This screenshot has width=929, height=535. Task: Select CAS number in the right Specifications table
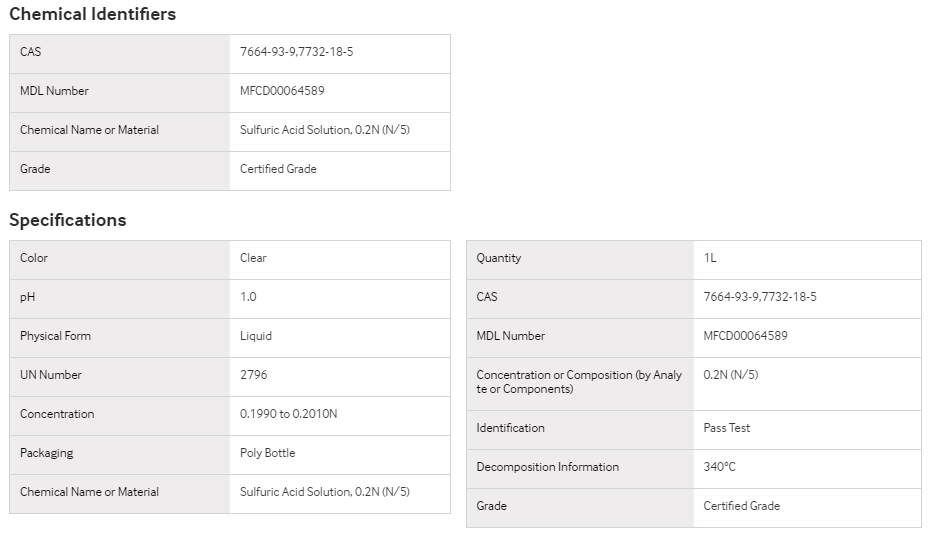click(x=760, y=297)
